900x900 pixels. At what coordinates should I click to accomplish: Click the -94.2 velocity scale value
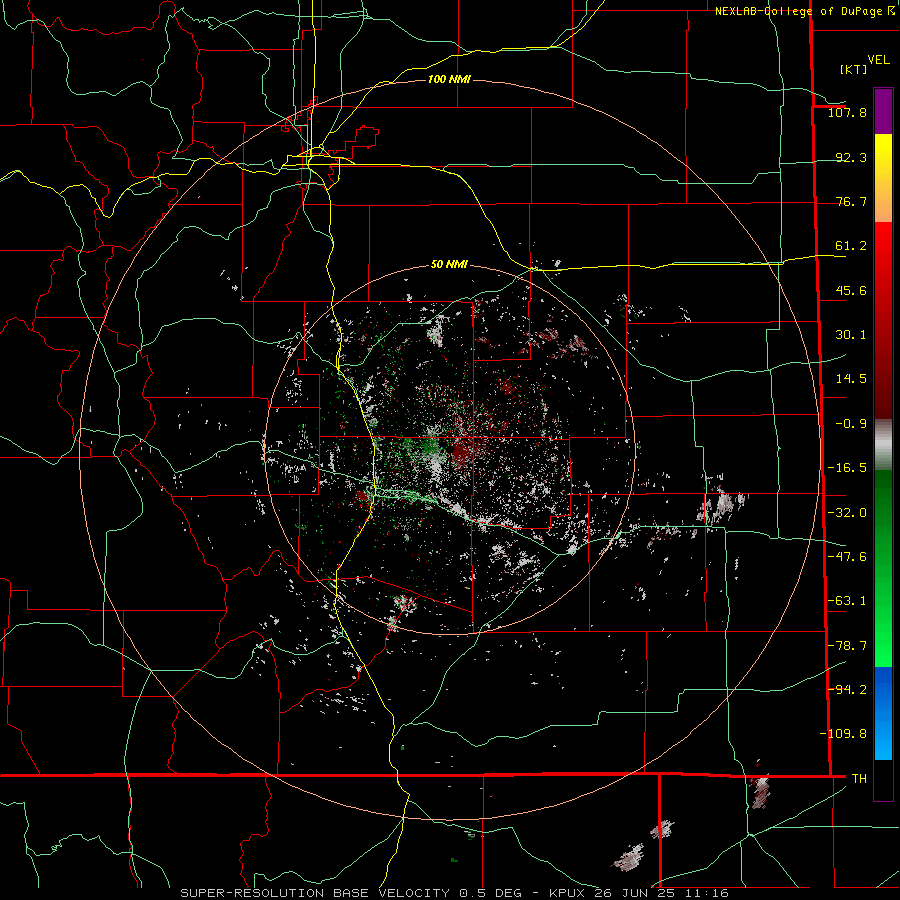click(x=847, y=689)
